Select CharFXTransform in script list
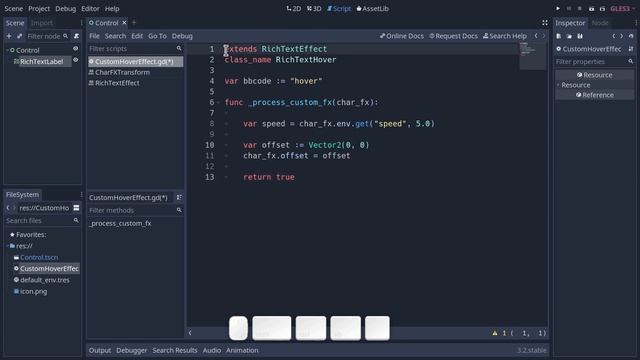Viewport: 640px width, 360px height. coord(122,72)
